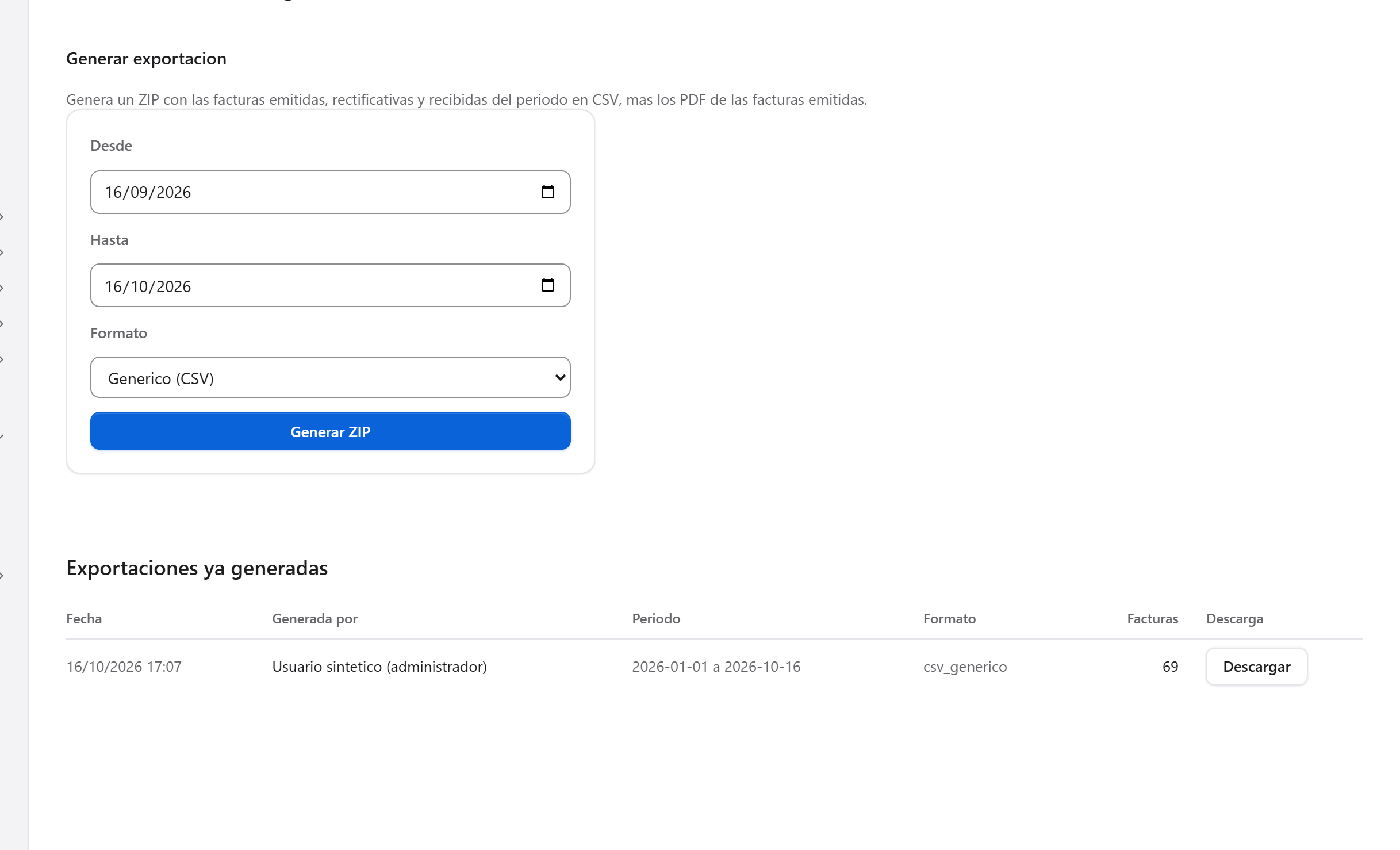
Task: Click Usuario sintetico (administrador) cell
Action: pyautogui.click(x=379, y=667)
